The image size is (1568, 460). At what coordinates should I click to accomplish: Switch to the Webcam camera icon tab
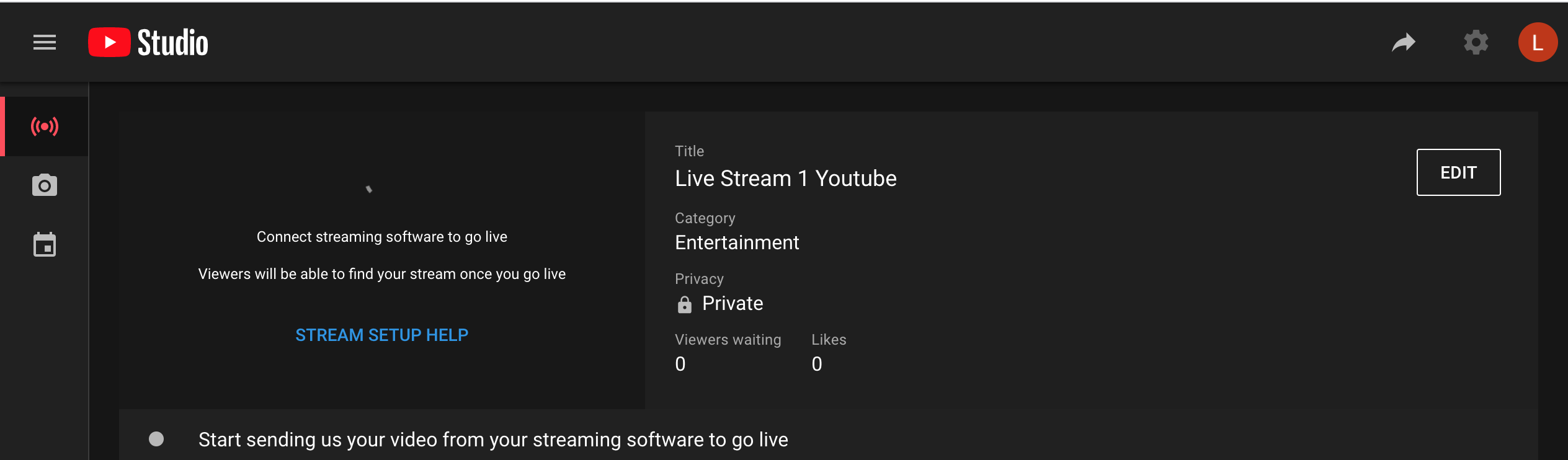pyautogui.click(x=45, y=185)
